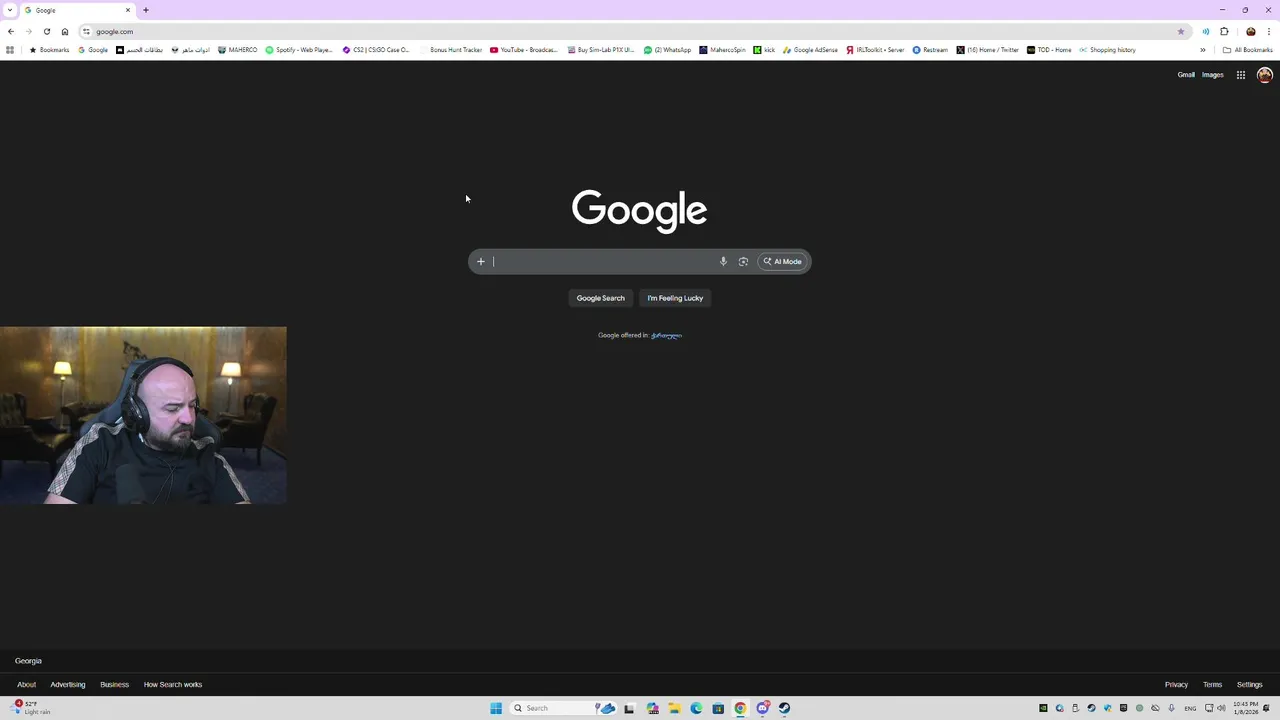Open the Gmail link

tap(1186, 75)
